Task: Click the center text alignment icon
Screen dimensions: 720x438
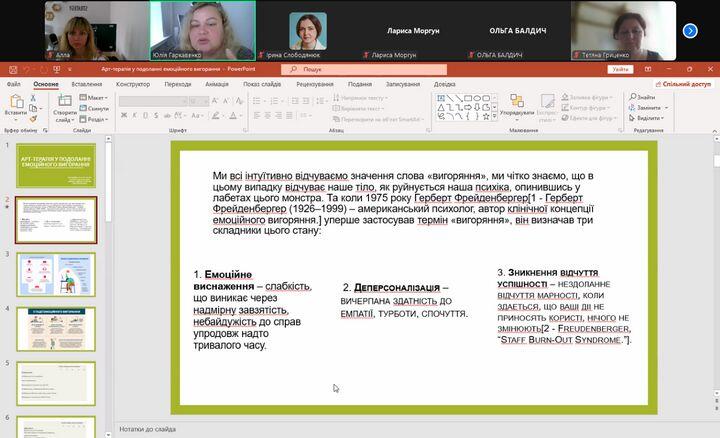Action: pyautogui.click(x=268, y=115)
